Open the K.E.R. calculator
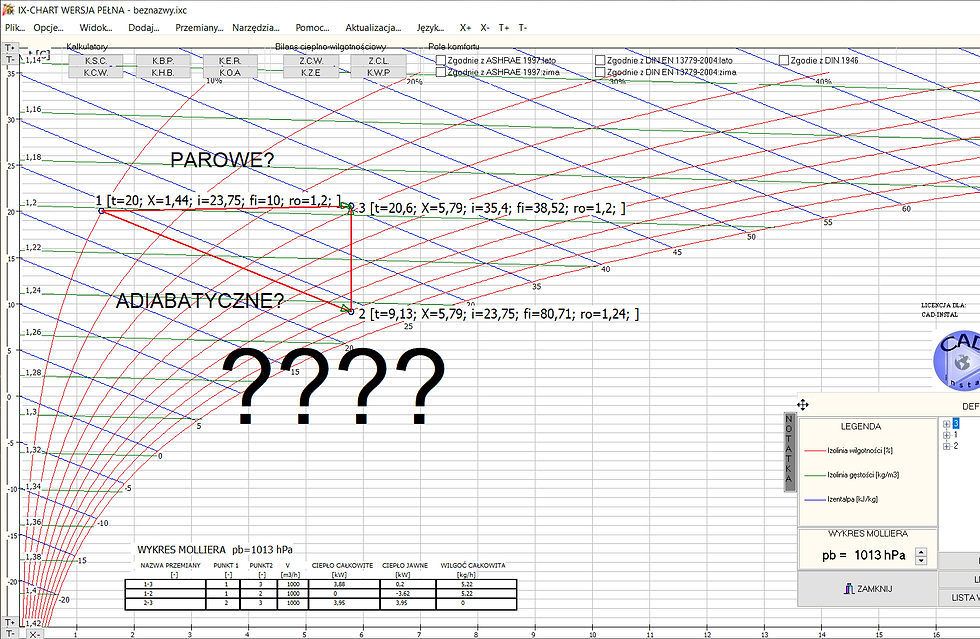 (x=230, y=61)
